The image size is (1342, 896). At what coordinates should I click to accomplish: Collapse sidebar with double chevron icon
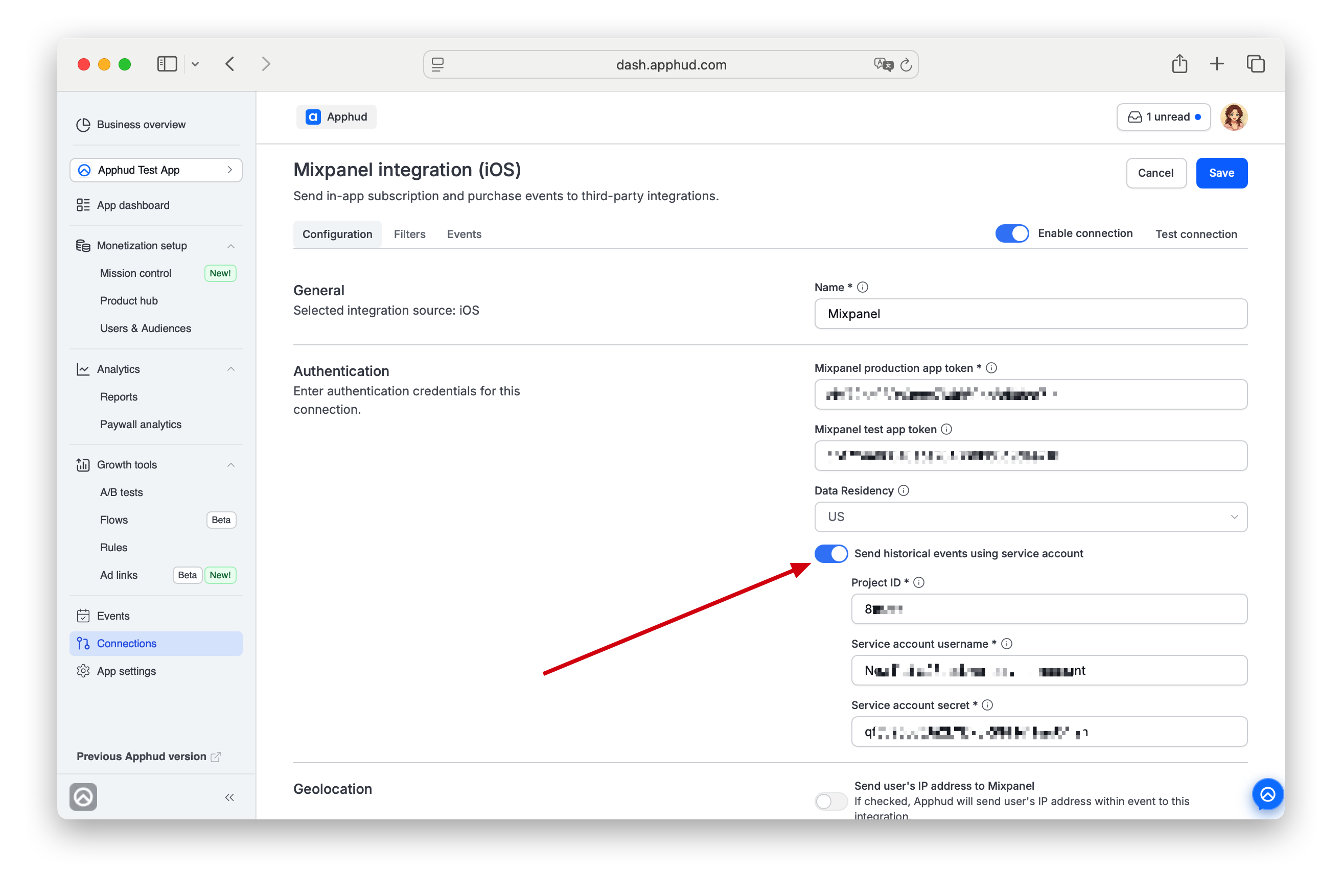point(230,798)
